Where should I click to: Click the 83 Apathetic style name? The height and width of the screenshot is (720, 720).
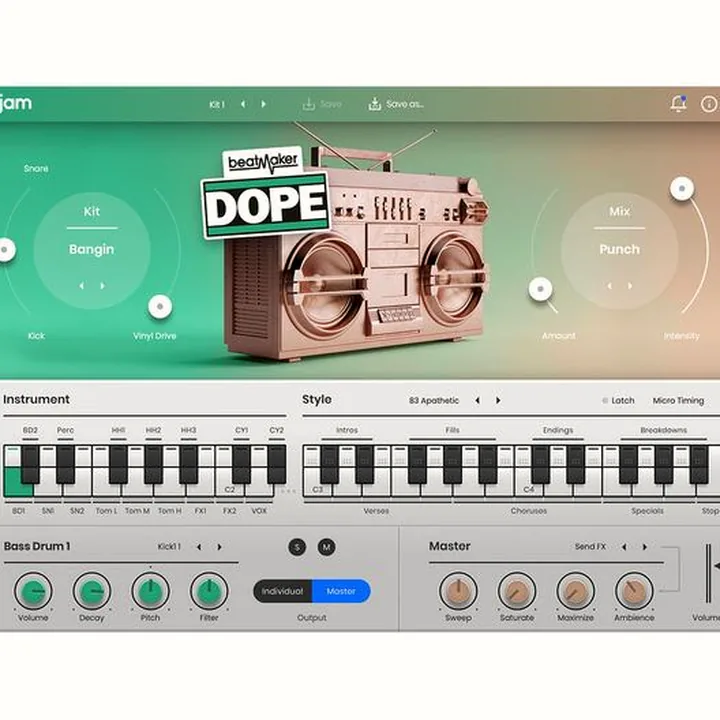(x=434, y=400)
